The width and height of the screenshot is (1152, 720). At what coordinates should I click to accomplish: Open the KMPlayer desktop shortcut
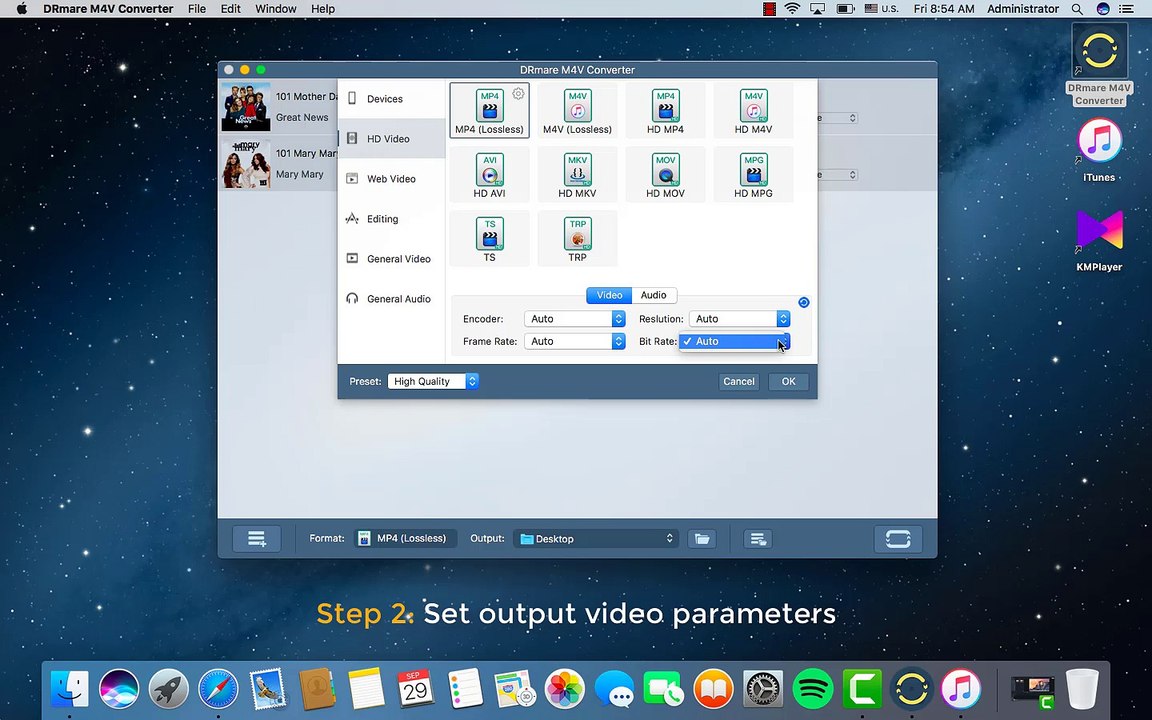point(1099,240)
